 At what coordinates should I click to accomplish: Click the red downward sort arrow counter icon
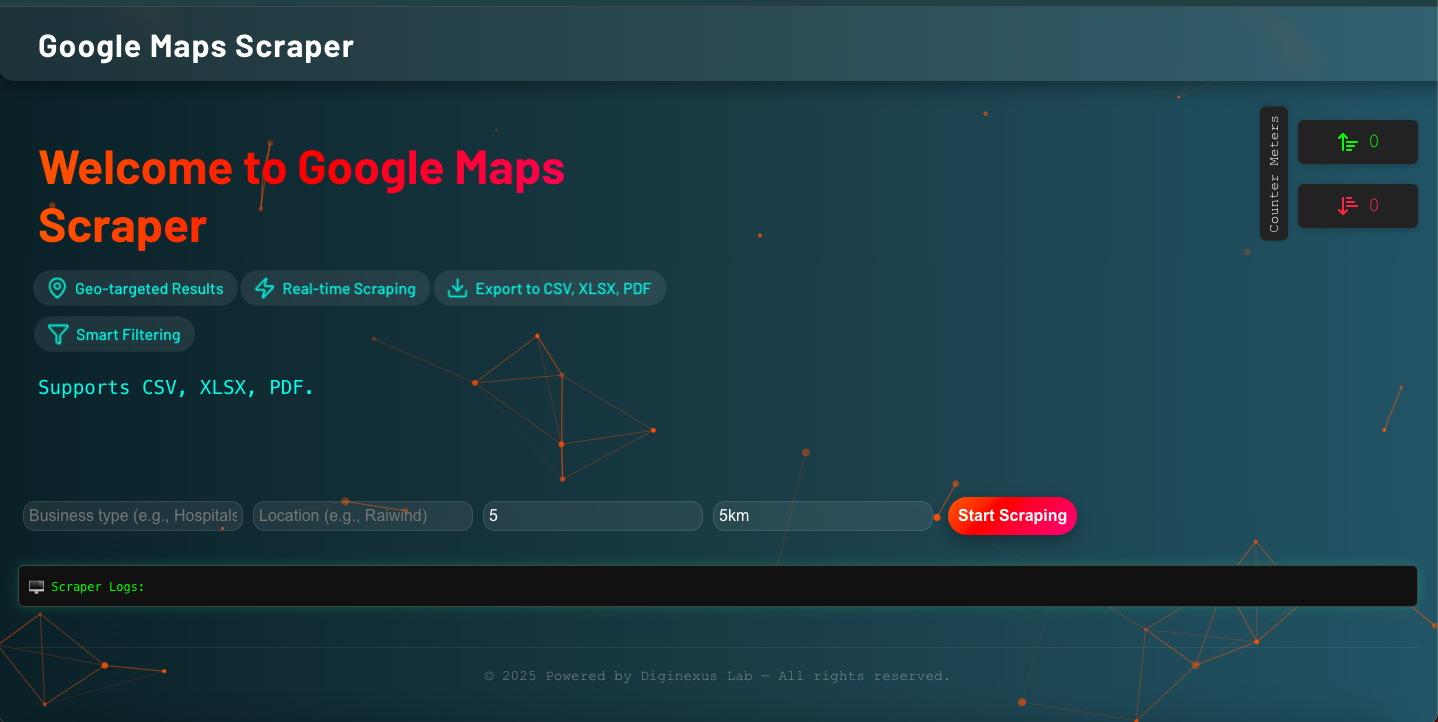pos(1347,206)
